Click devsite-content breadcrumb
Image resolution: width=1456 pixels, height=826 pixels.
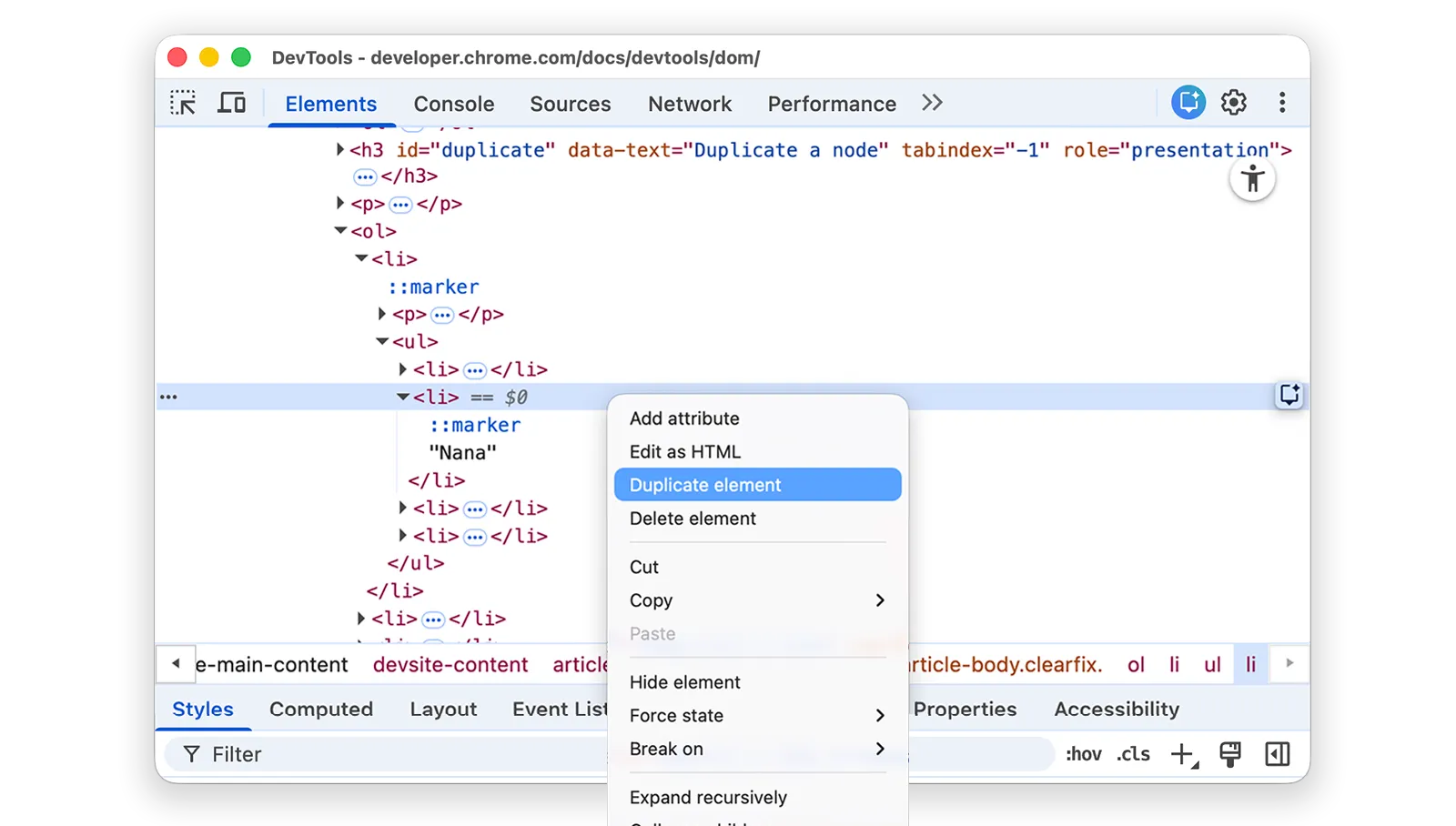[450, 665]
